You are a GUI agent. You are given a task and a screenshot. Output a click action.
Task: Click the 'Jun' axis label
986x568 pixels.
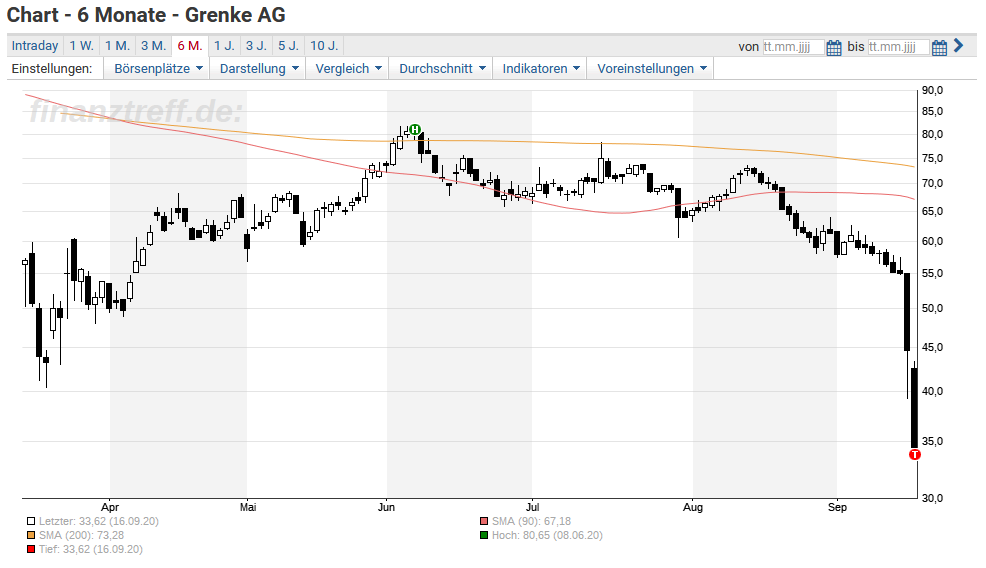pyautogui.click(x=386, y=507)
